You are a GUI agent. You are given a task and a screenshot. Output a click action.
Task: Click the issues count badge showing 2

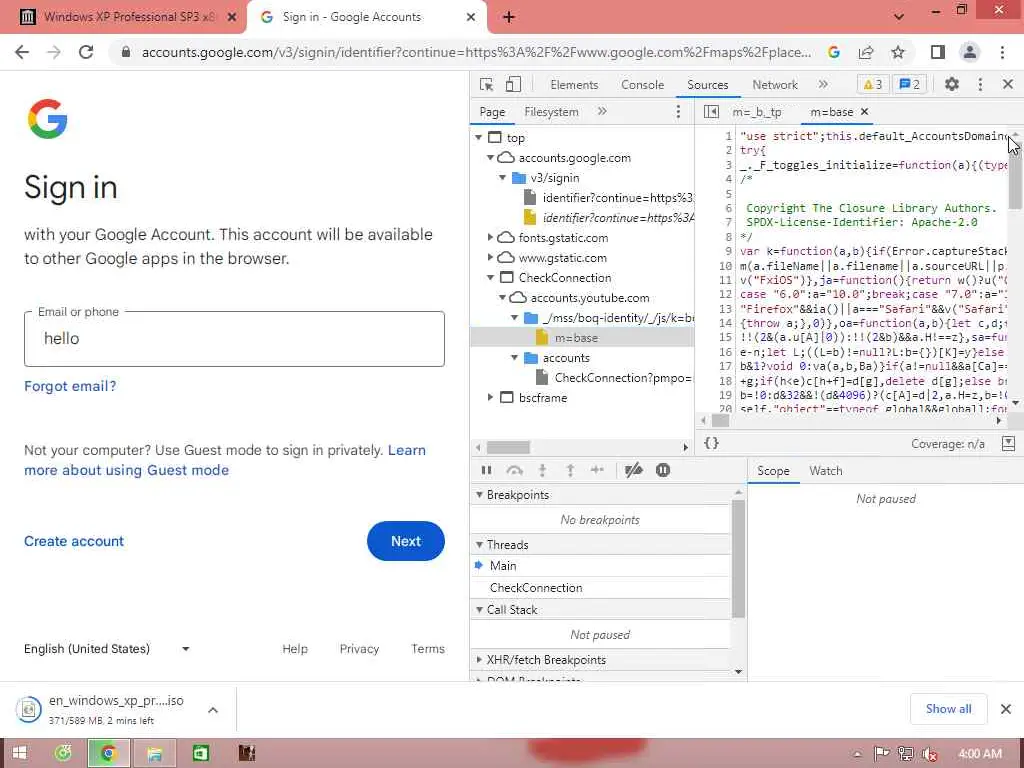pos(910,84)
